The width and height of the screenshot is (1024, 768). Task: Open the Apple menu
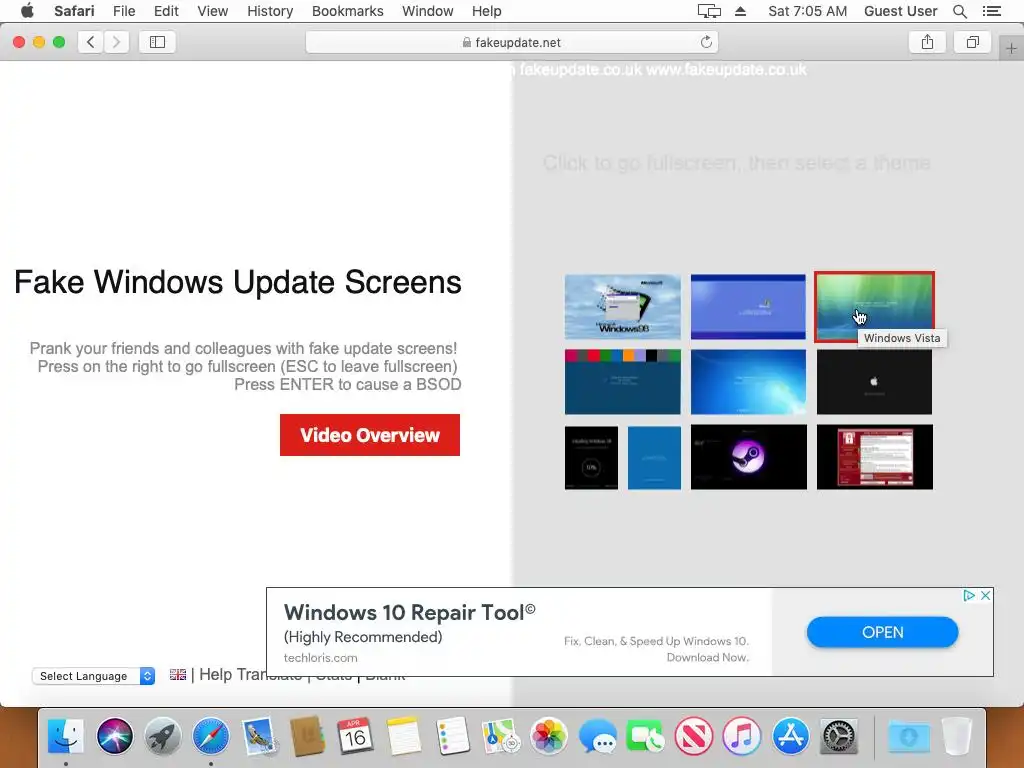point(27,11)
